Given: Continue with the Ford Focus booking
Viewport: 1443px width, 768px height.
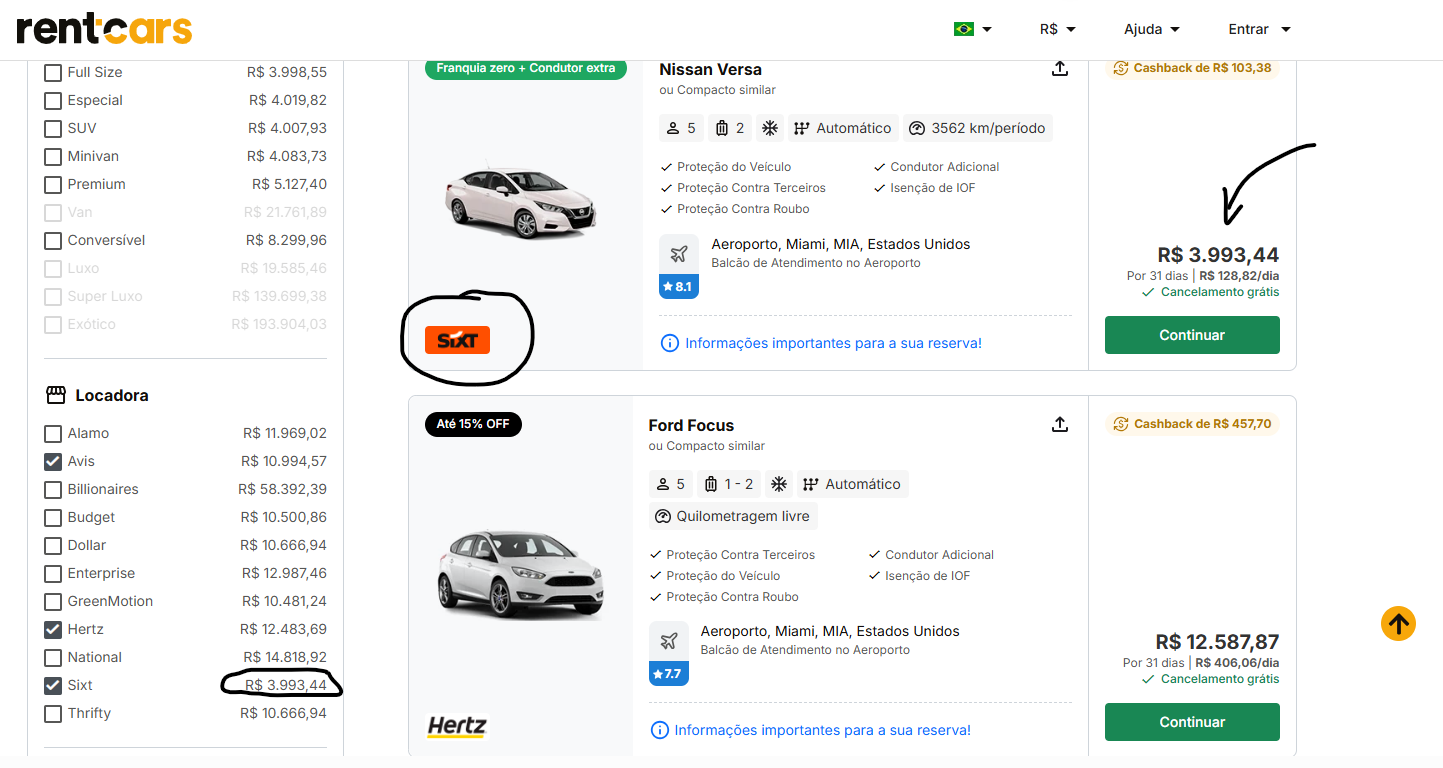Looking at the screenshot, I should click(1191, 722).
